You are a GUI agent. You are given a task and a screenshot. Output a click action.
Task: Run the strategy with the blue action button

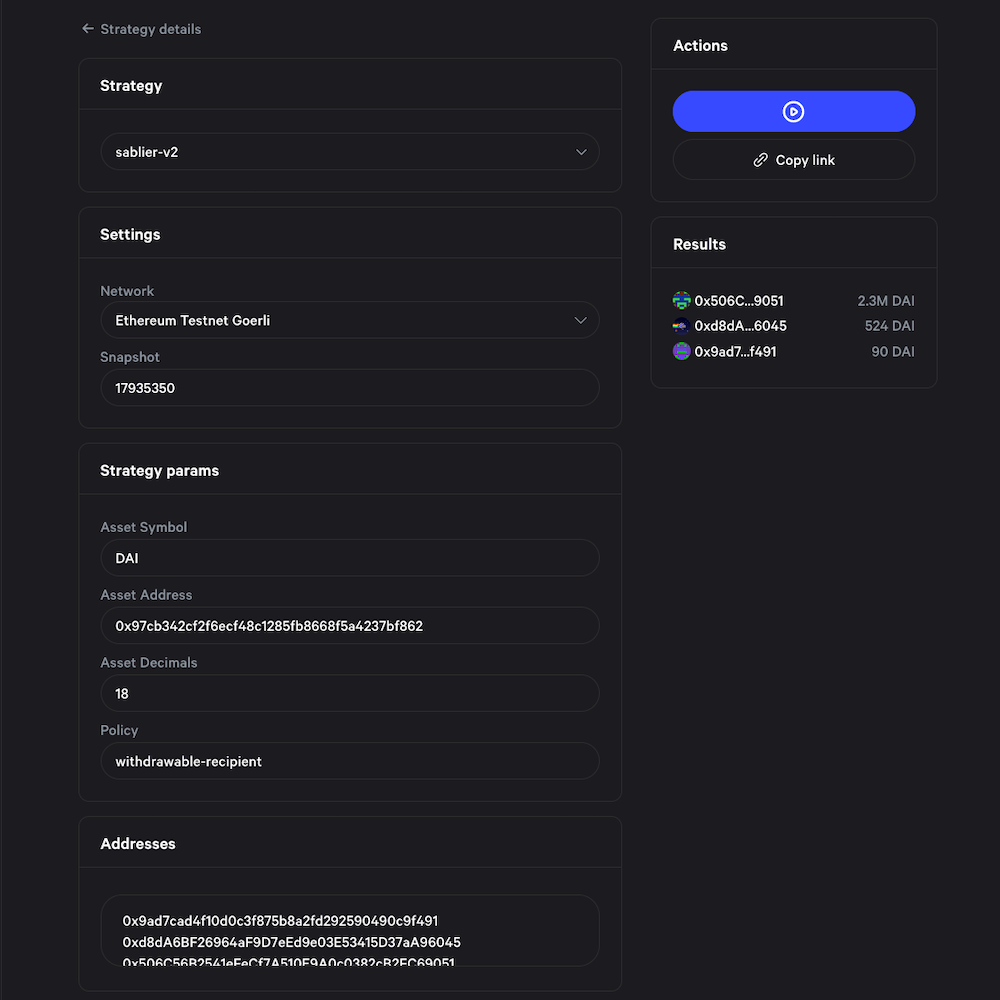point(793,111)
